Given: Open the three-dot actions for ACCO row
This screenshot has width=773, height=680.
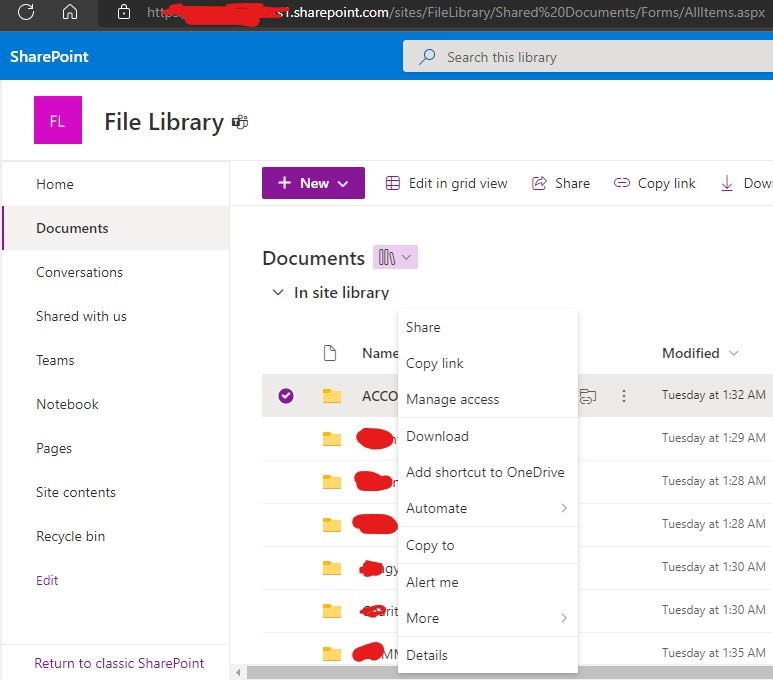Looking at the screenshot, I should pyautogui.click(x=624, y=396).
